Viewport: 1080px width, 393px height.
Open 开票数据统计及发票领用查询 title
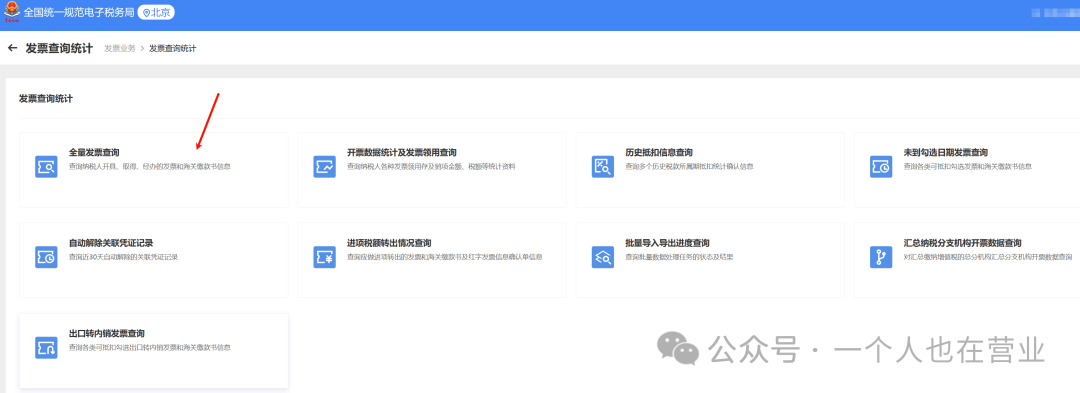click(402, 153)
